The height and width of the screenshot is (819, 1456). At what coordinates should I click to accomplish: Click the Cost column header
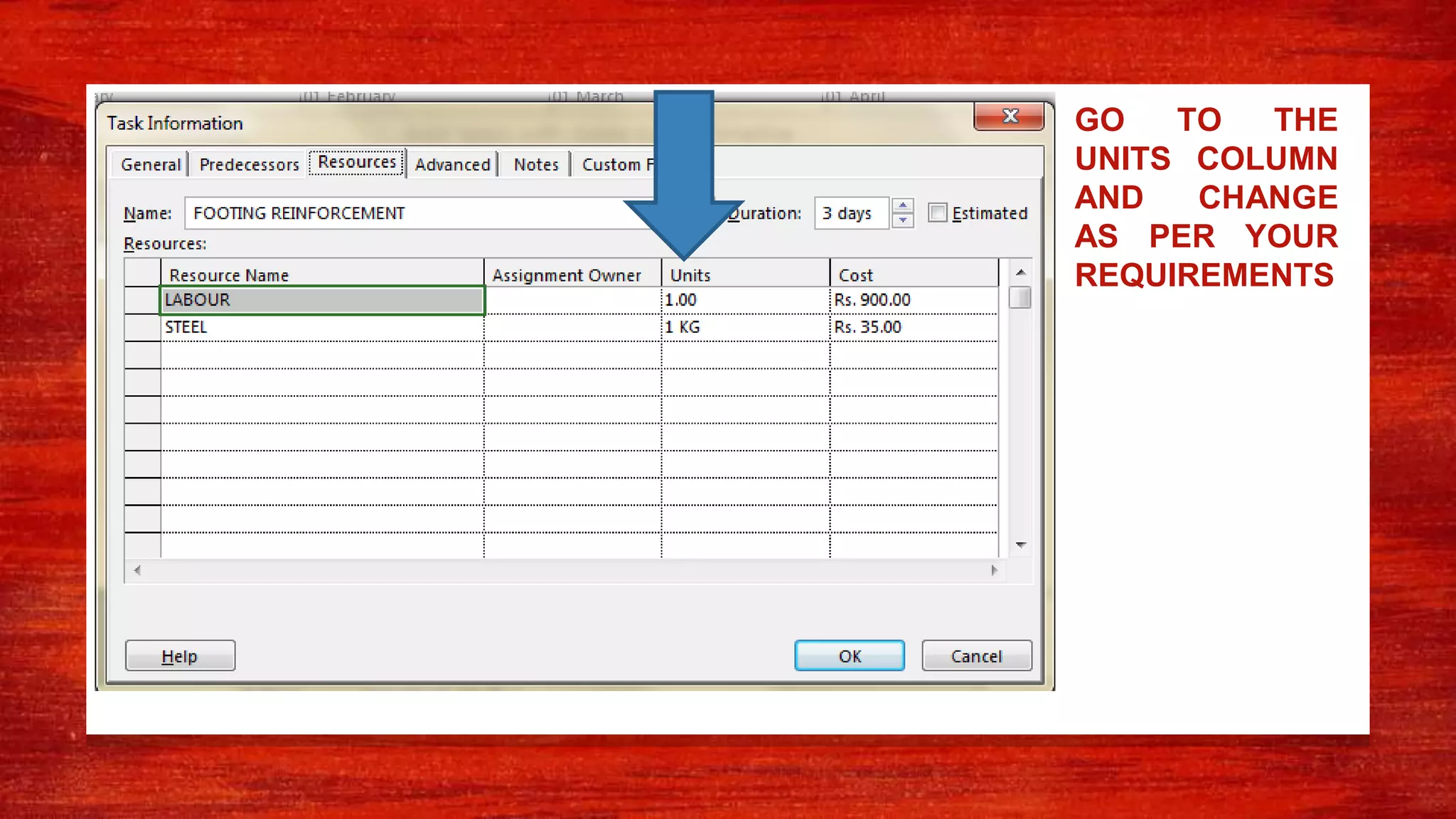914,274
